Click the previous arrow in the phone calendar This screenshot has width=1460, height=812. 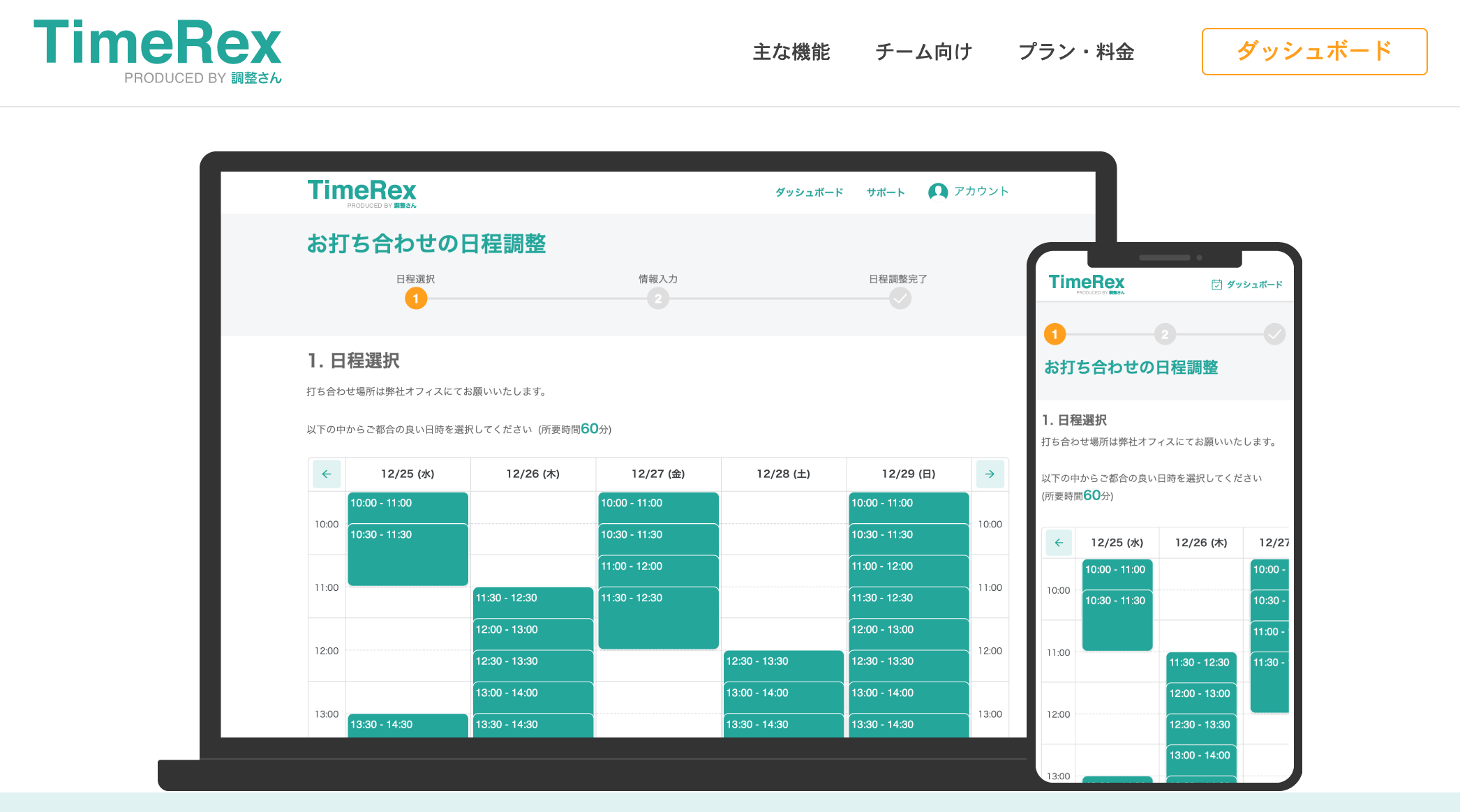tap(1059, 542)
